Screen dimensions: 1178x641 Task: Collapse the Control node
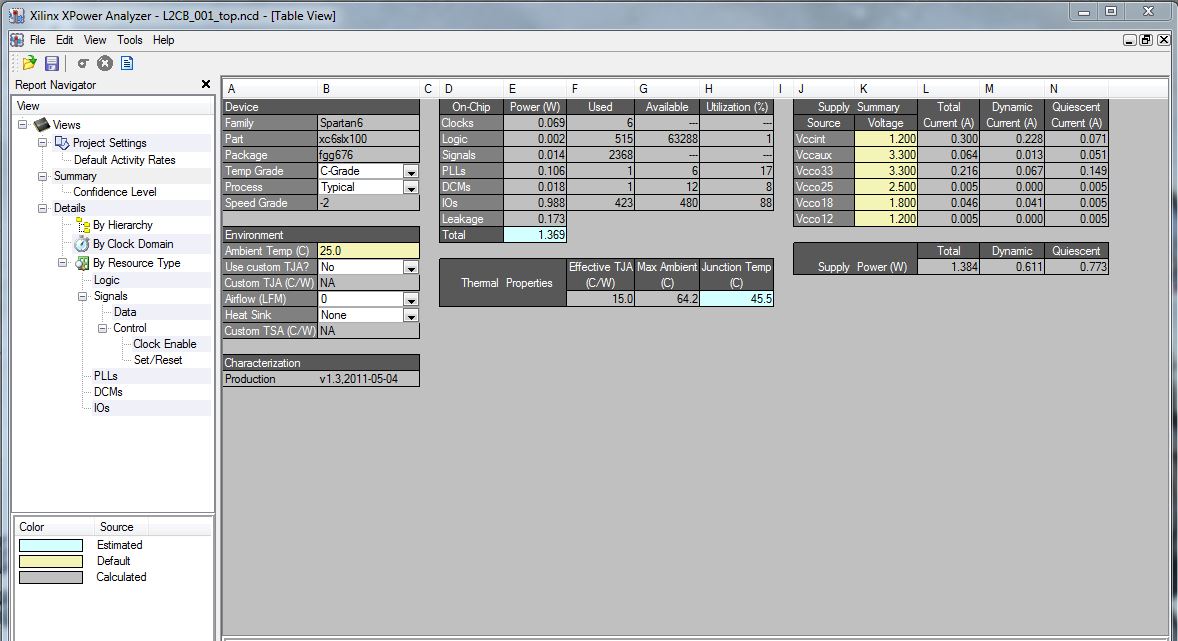(102, 328)
